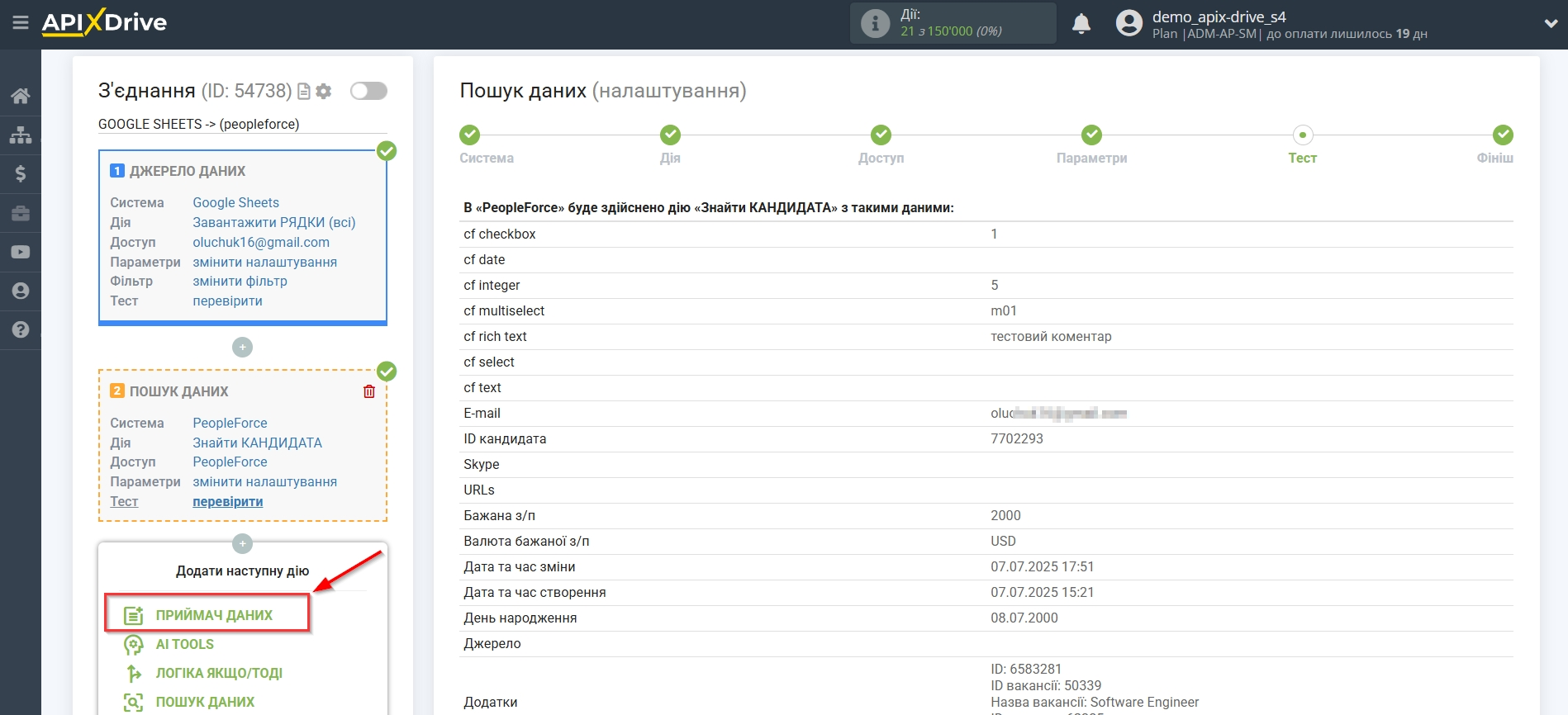
Task: Click the ПОШУК ДАНИХ block header
Action: point(178,391)
